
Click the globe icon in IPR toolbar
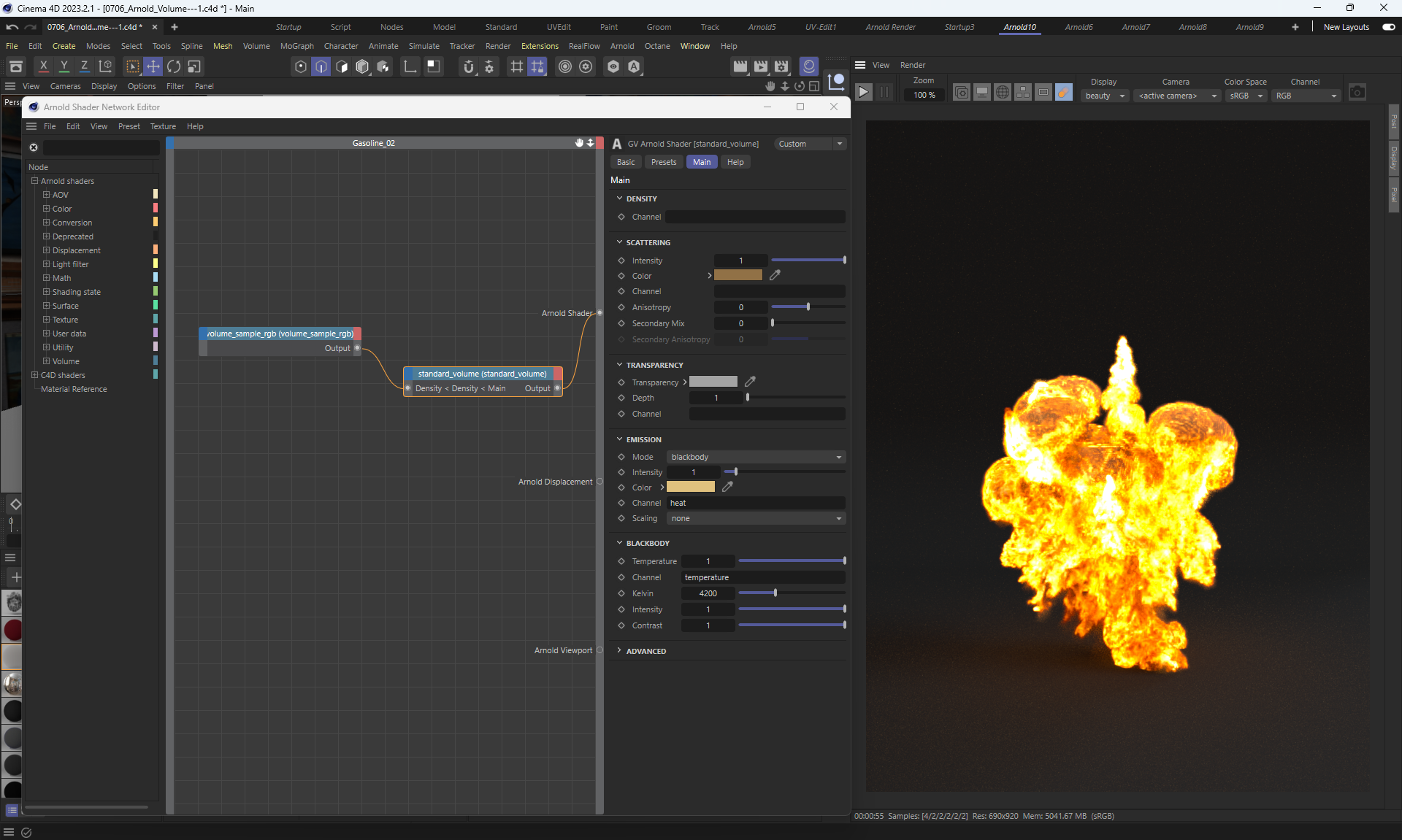1003,93
